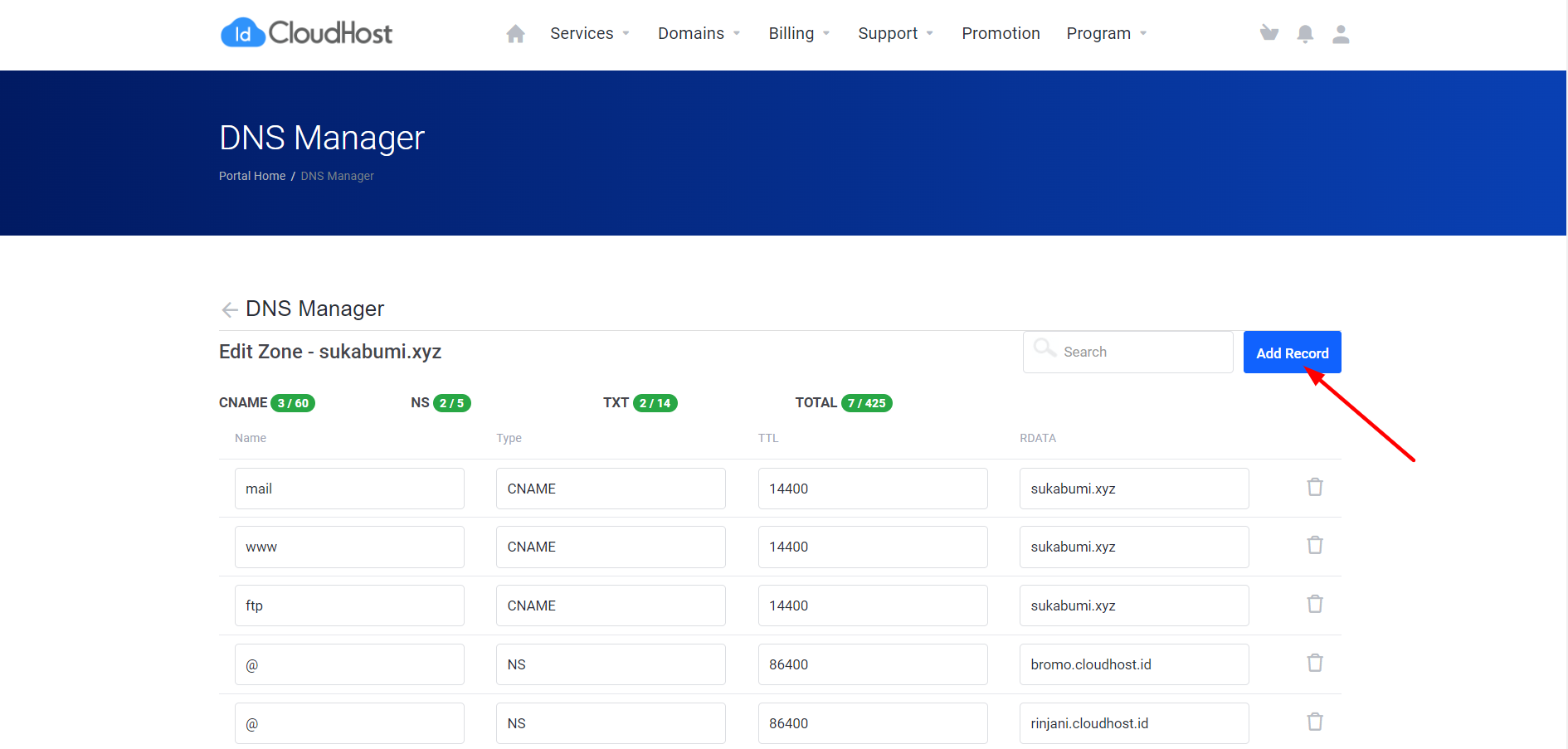
Task: Click the CloudHost logo
Action: pos(306,33)
